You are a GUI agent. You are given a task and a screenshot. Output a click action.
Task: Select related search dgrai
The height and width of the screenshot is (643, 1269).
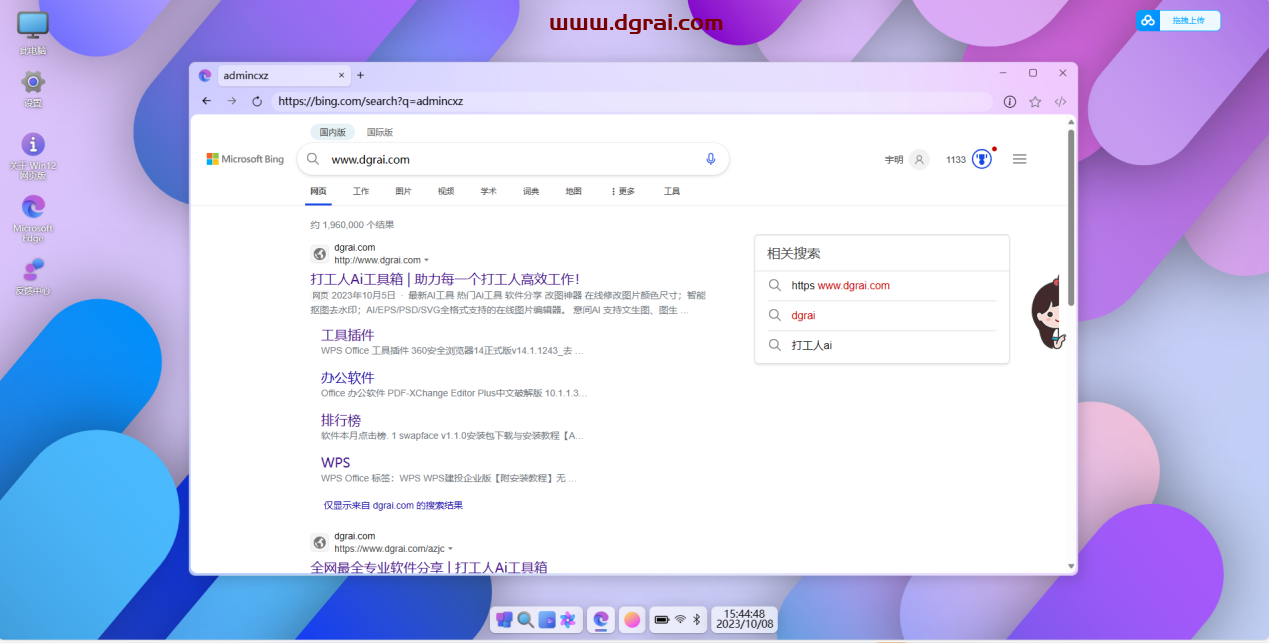tap(804, 315)
